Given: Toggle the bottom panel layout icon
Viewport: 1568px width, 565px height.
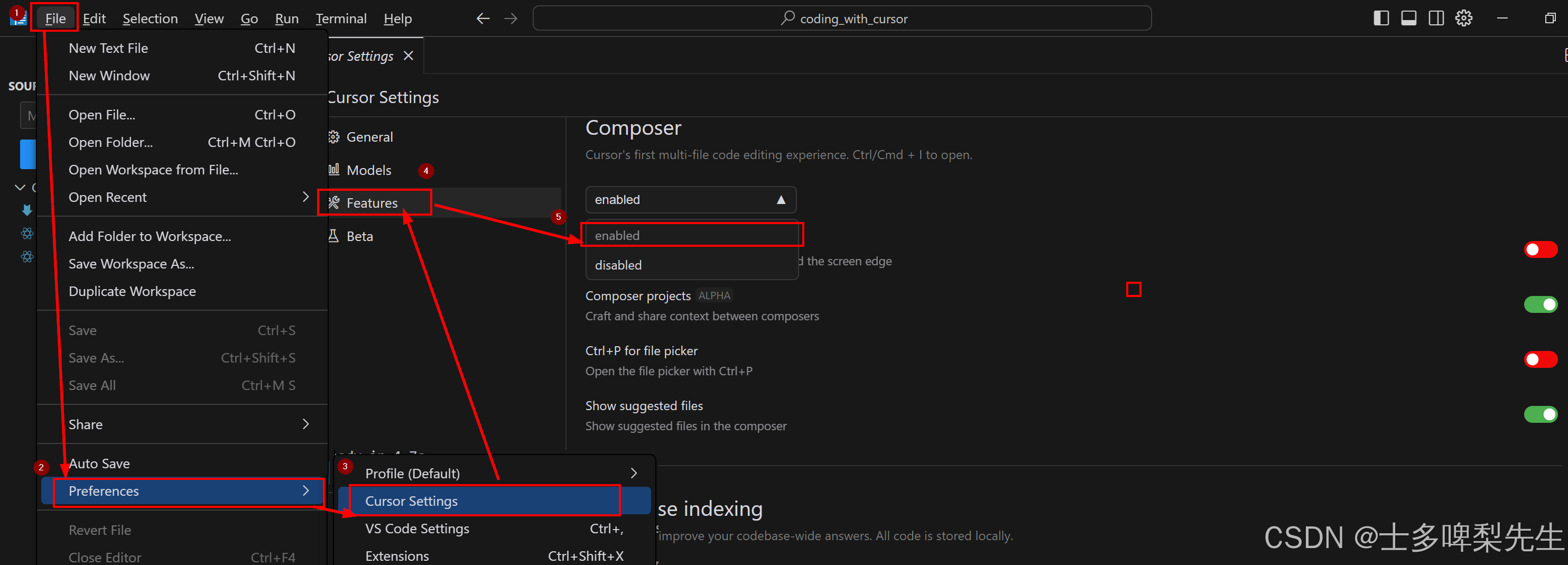Looking at the screenshot, I should 1408,18.
